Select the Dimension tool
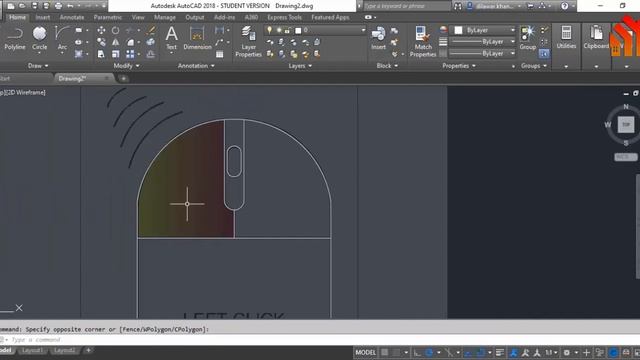The width and height of the screenshot is (640, 360). [x=197, y=38]
